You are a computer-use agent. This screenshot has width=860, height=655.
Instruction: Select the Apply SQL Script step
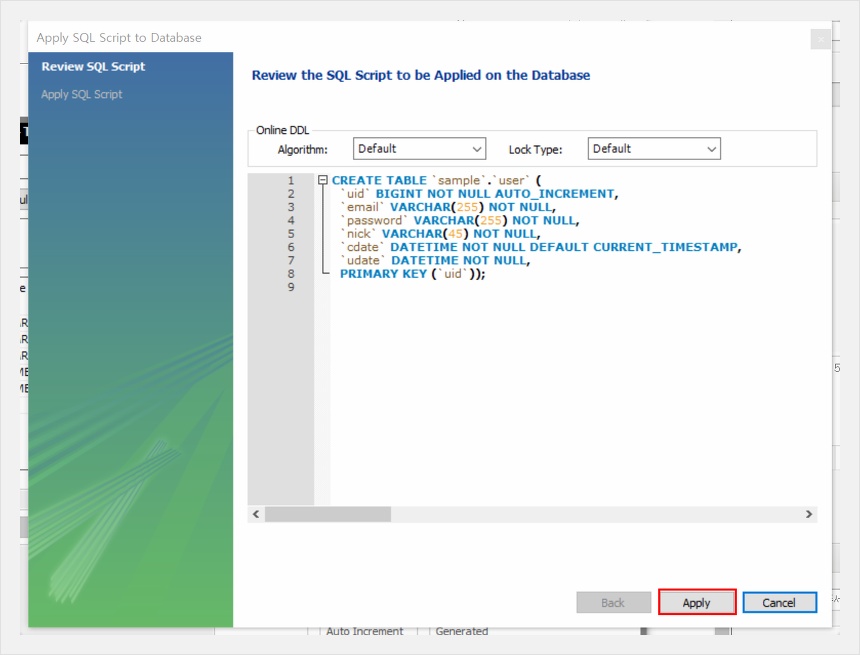tap(82, 94)
